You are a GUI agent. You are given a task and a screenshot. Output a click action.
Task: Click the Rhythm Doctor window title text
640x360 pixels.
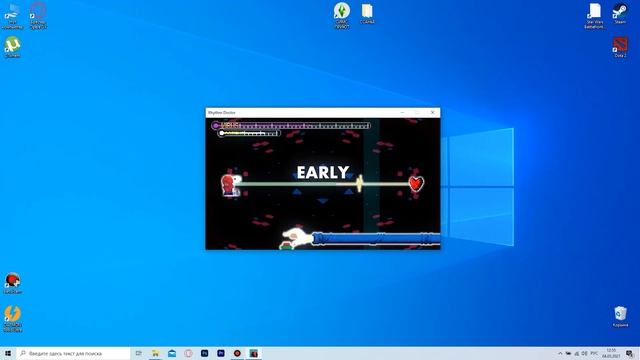pyautogui.click(x=222, y=112)
